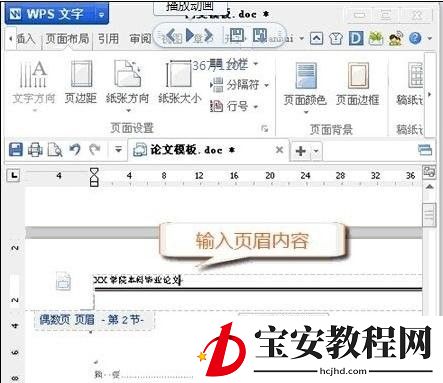Expand the help dropdown arrow
The width and height of the screenshot is (443, 383).
pyautogui.click(x=430, y=39)
